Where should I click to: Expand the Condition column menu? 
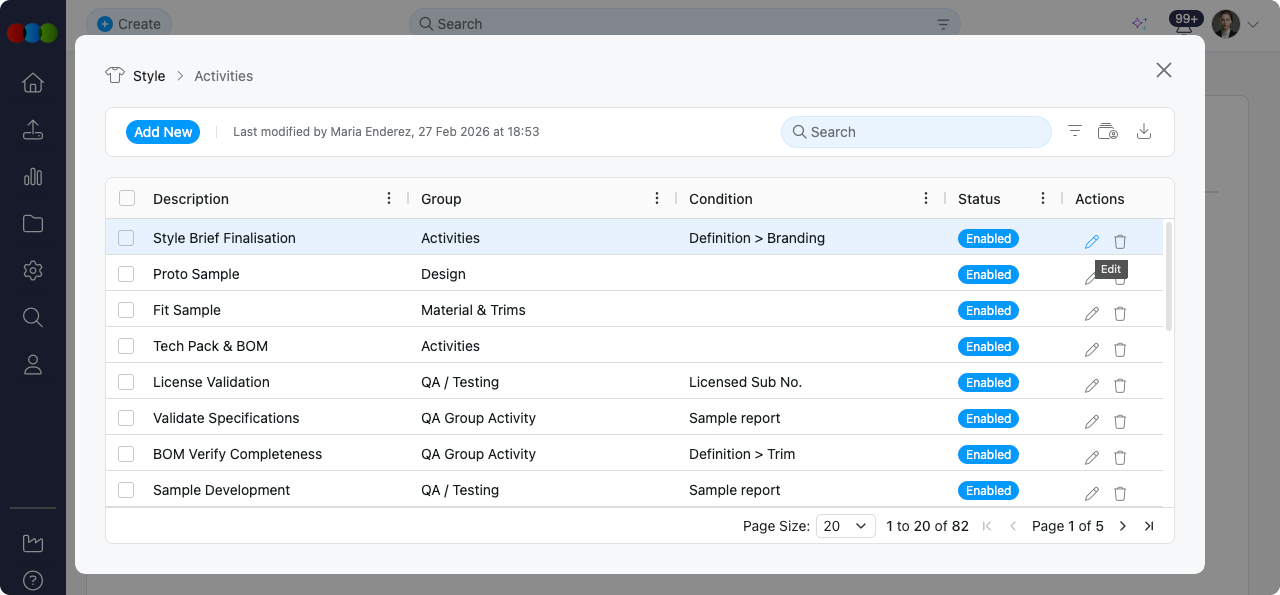click(926, 198)
